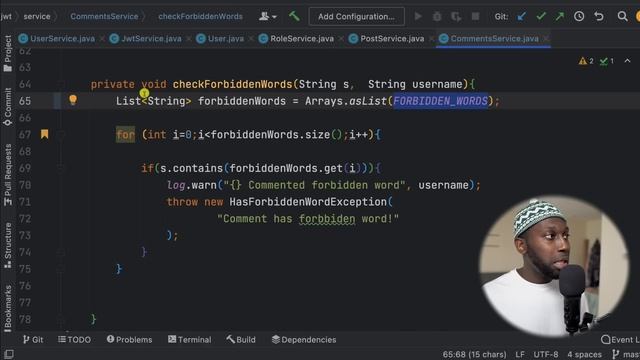This screenshot has height=360, width=640.
Task: Open the Bookmarks tool window
Action: point(8,308)
